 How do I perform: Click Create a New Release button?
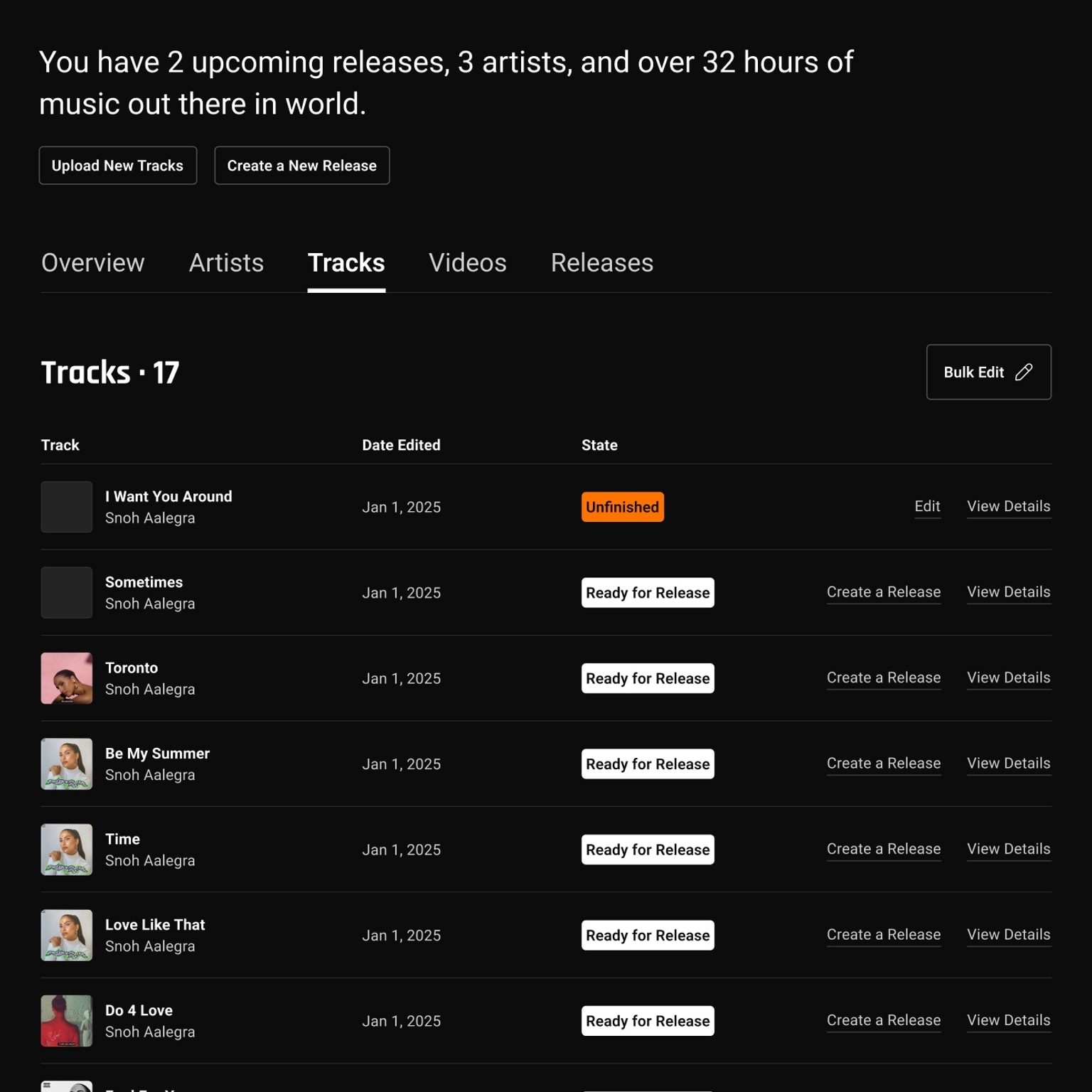301,166
